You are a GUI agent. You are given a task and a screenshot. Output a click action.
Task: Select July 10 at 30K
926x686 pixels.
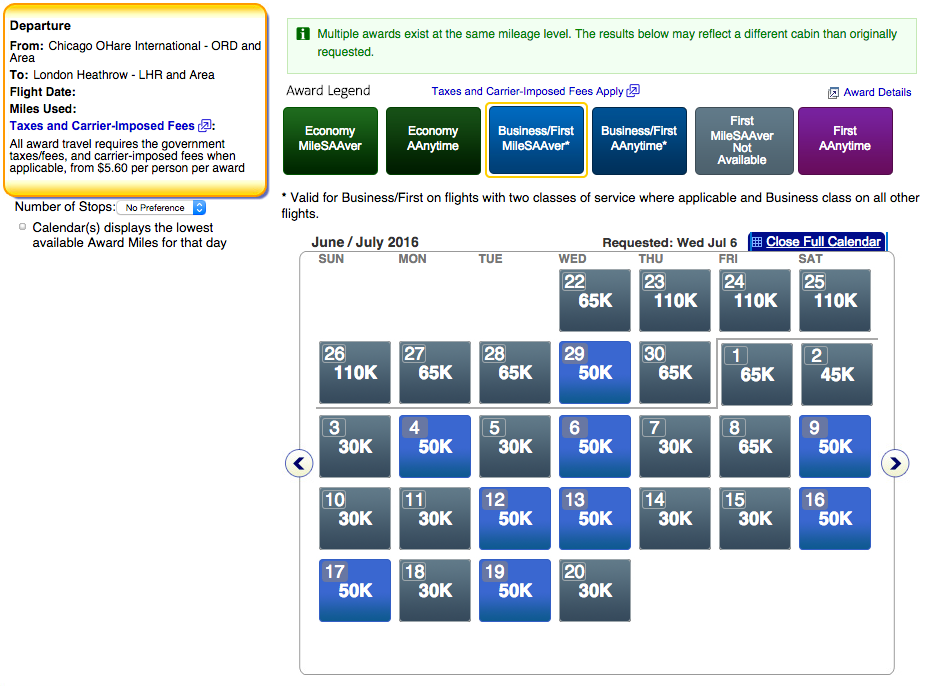[x=355, y=518]
